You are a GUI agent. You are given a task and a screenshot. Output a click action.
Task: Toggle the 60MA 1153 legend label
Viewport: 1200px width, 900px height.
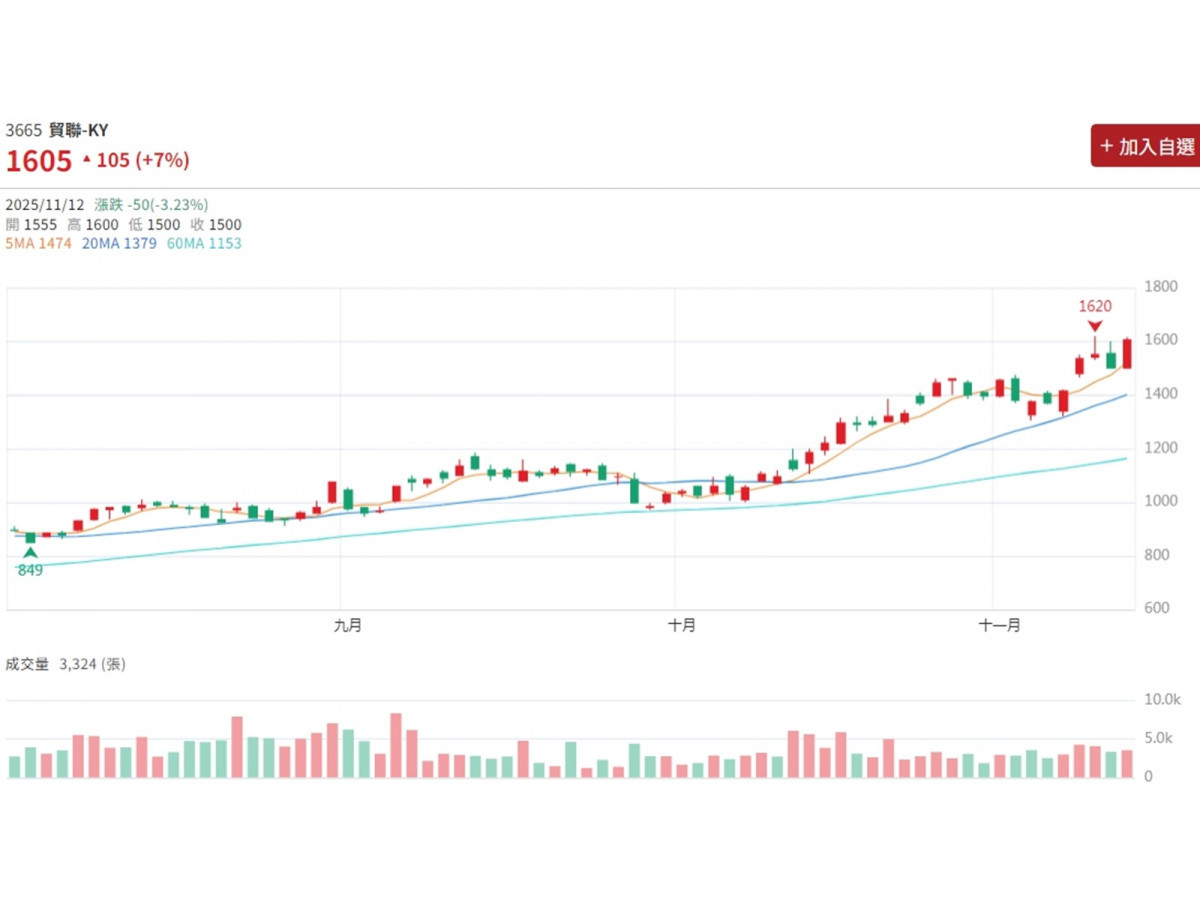pyautogui.click(x=203, y=243)
